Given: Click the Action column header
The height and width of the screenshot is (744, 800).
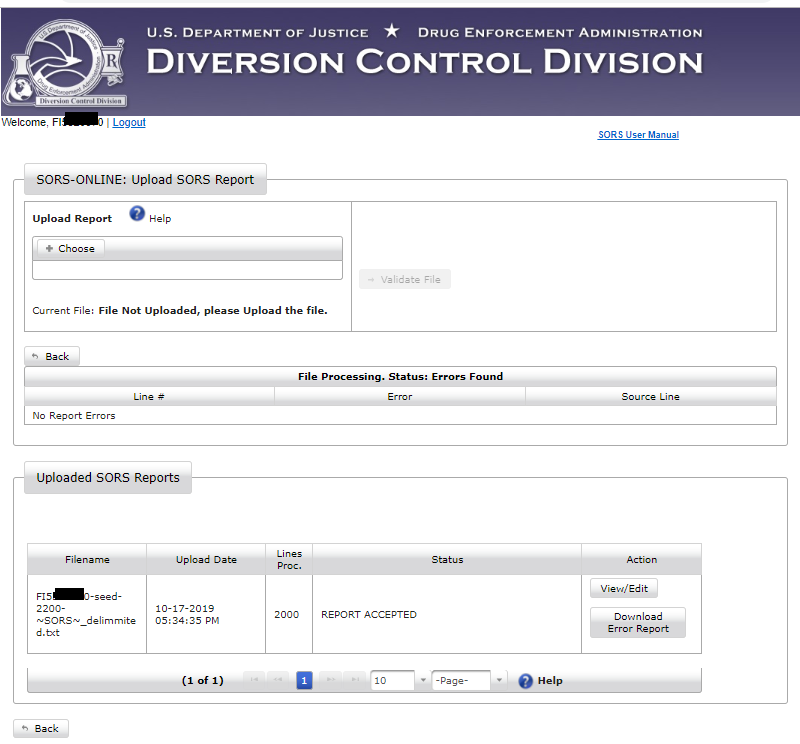Looking at the screenshot, I should [641, 559].
